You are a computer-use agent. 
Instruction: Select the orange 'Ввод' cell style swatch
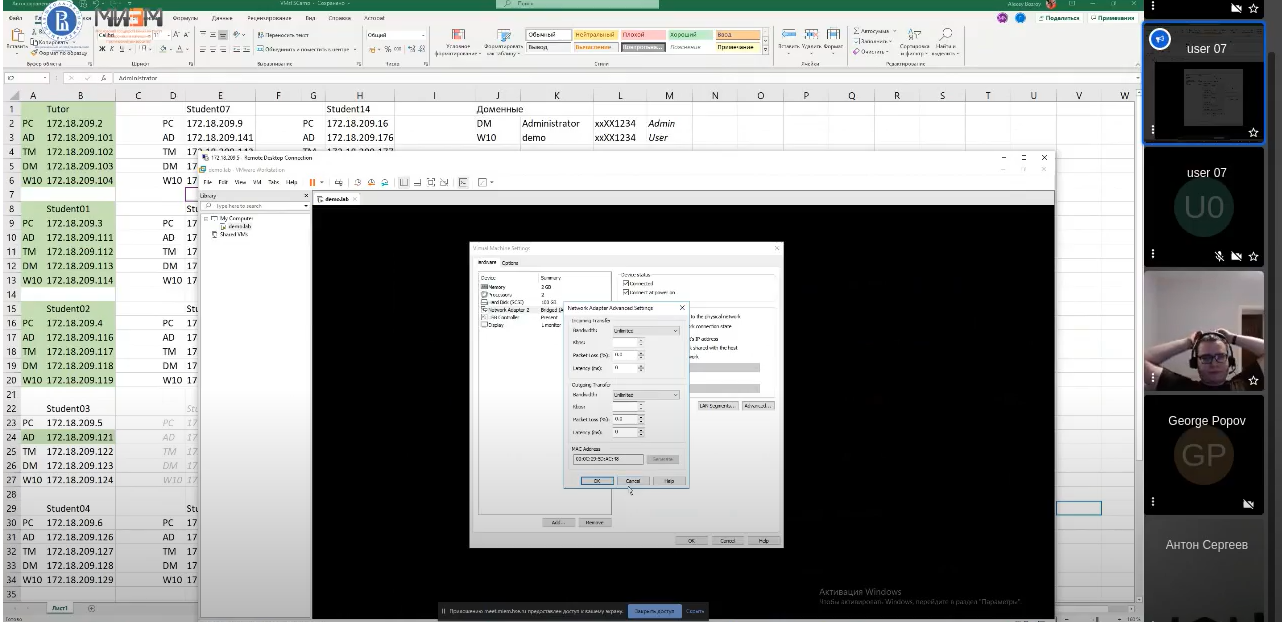pos(738,35)
